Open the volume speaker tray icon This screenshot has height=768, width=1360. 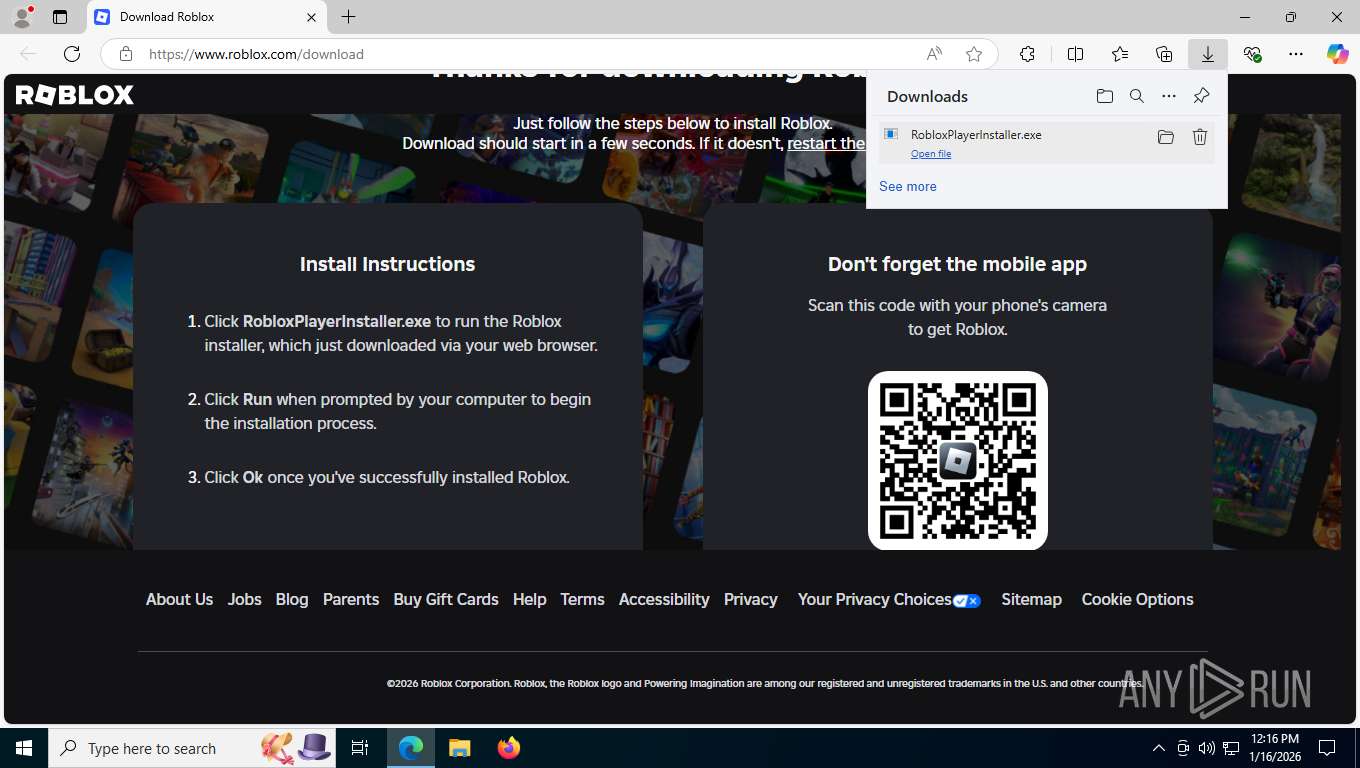tap(1207, 748)
